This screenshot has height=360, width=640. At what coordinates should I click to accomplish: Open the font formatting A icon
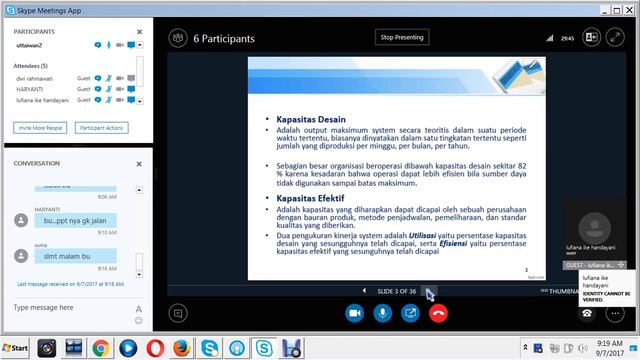click(x=139, y=309)
